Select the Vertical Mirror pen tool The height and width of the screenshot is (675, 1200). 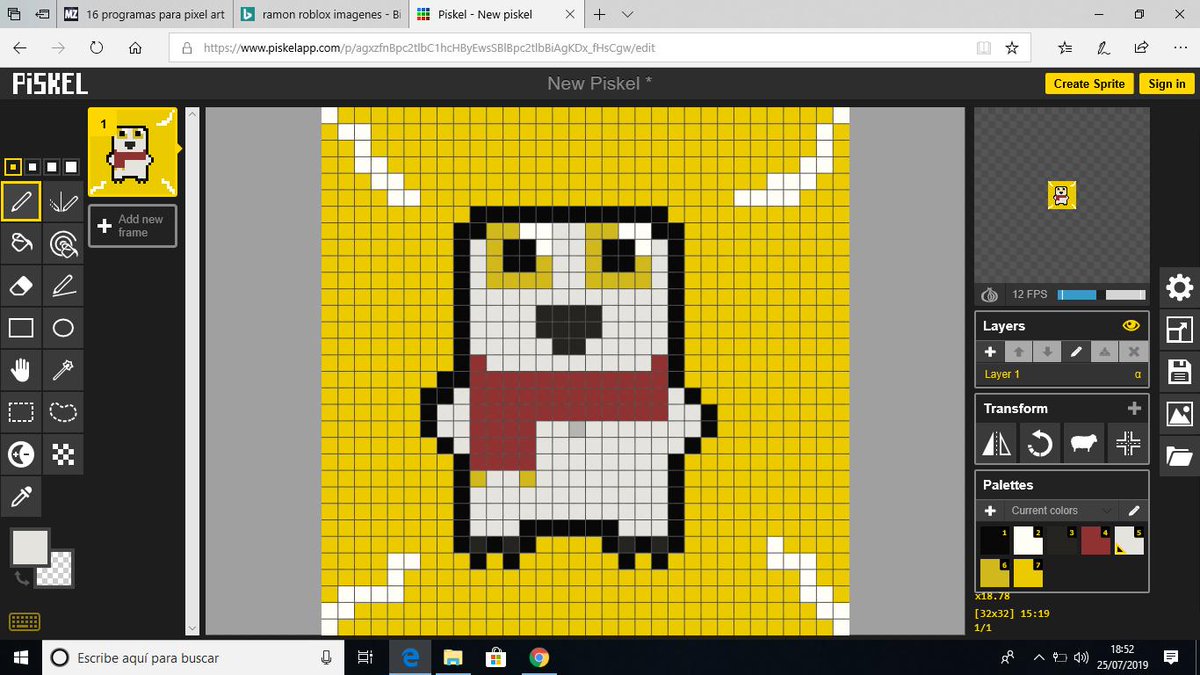pyautogui.click(x=63, y=201)
